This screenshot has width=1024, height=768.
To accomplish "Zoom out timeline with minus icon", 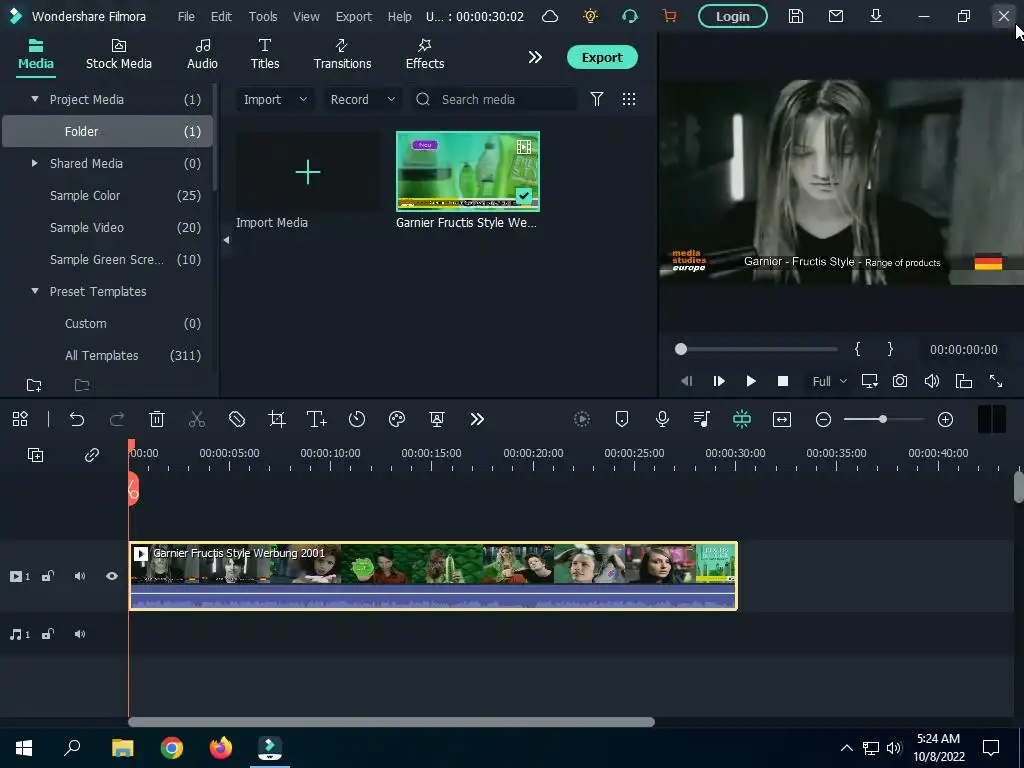I will click(824, 419).
